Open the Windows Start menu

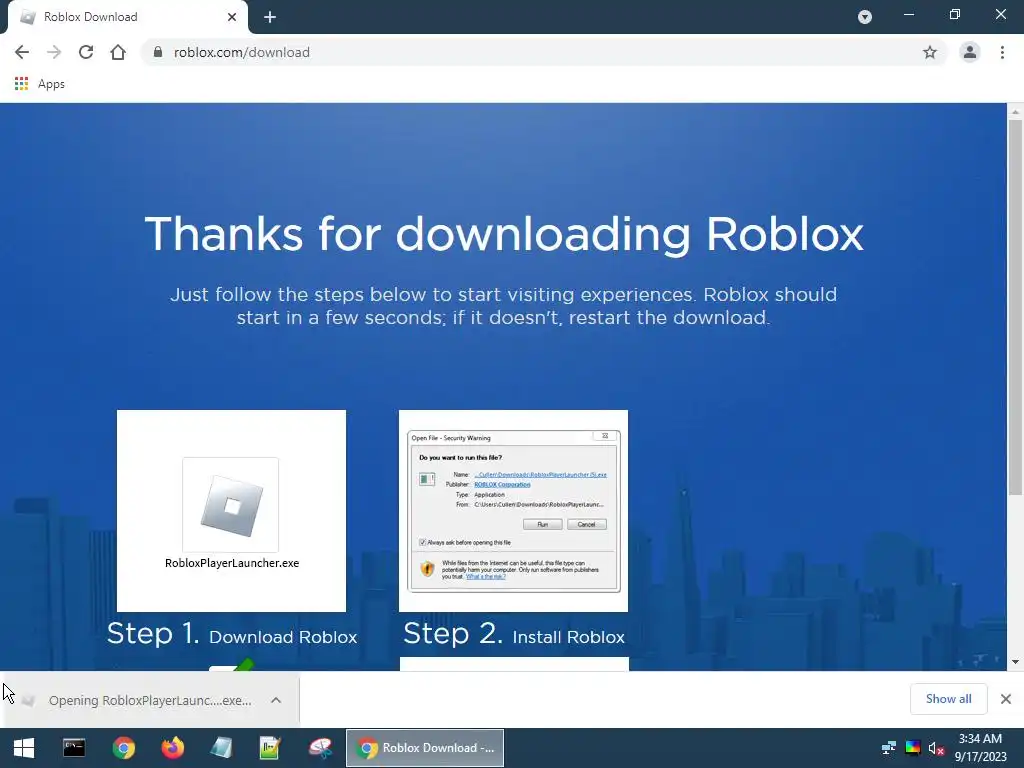point(24,748)
